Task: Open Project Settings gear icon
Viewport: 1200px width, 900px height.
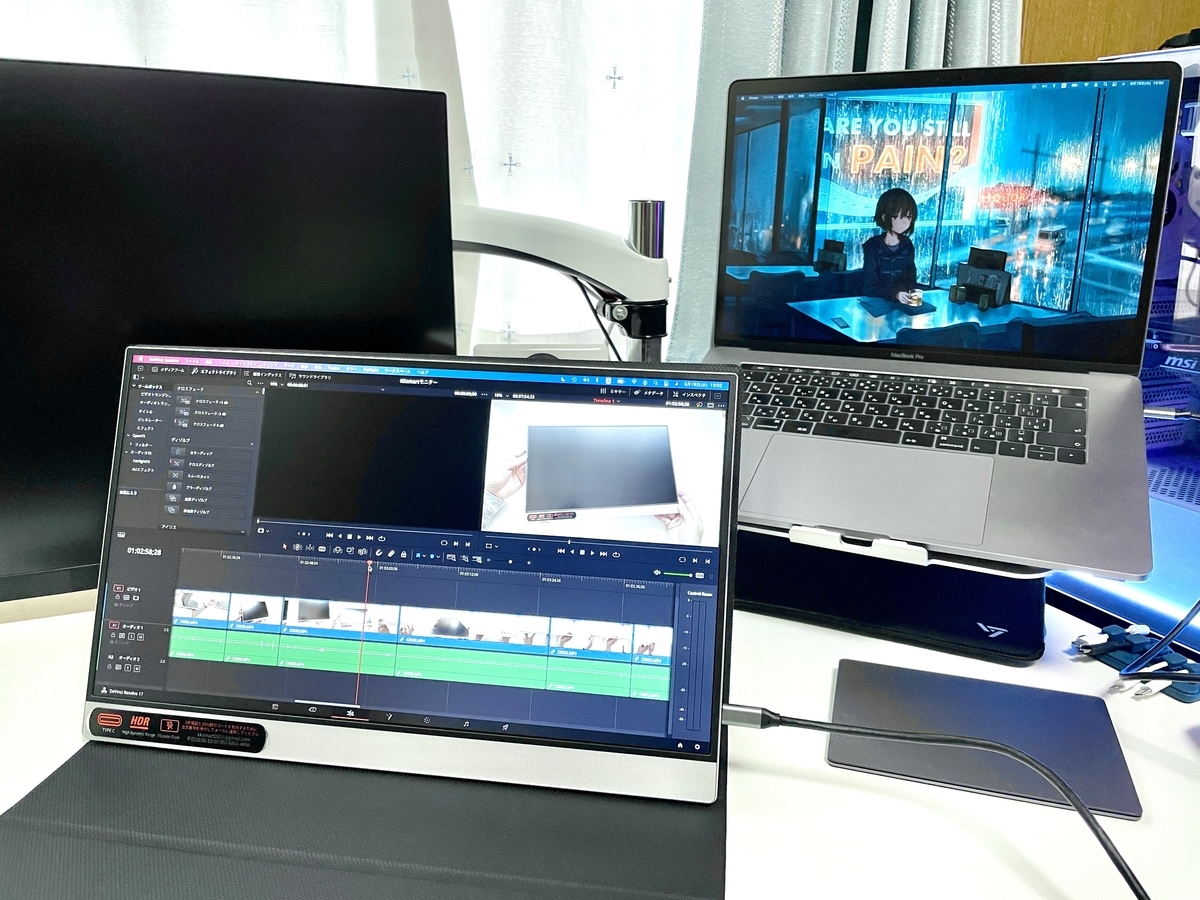Action: pyautogui.click(x=698, y=746)
